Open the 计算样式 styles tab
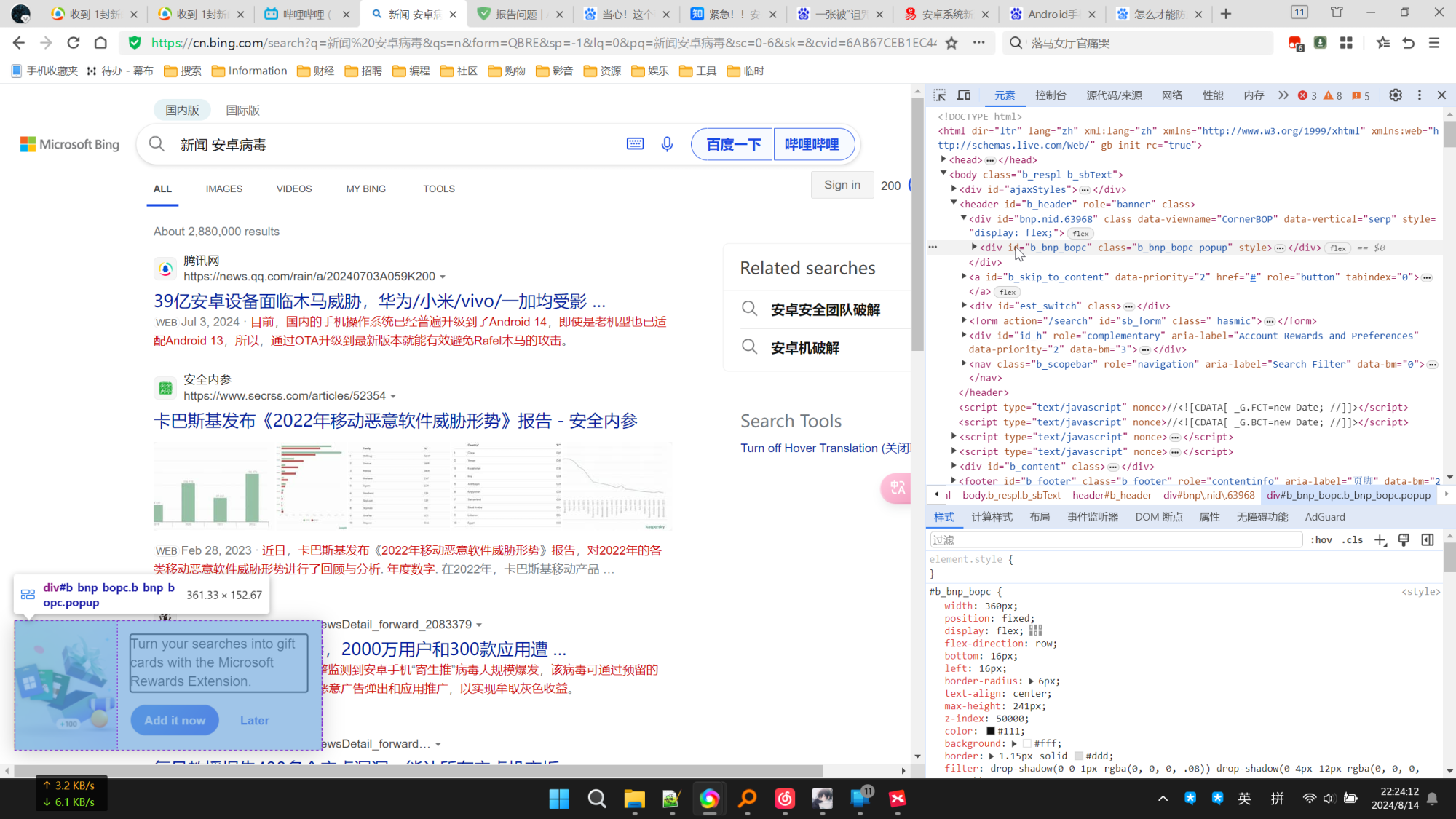 (991, 517)
